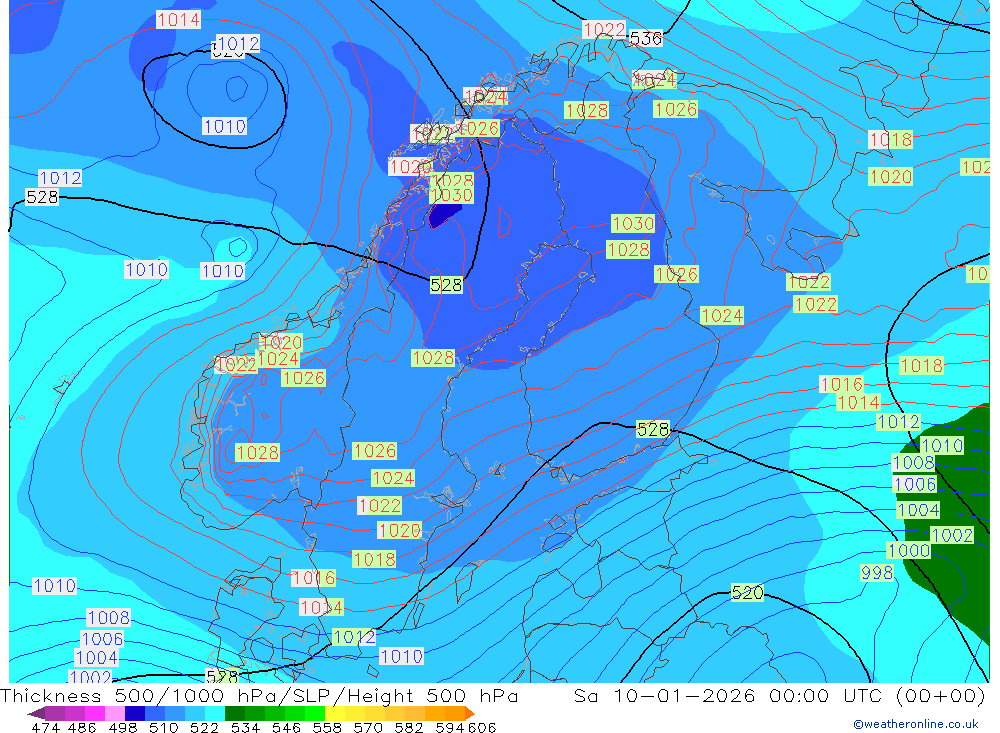Image resolution: width=1000 pixels, height=733 pixels.
Task: Click the legend value '474'
Action: tap(45, 727)
